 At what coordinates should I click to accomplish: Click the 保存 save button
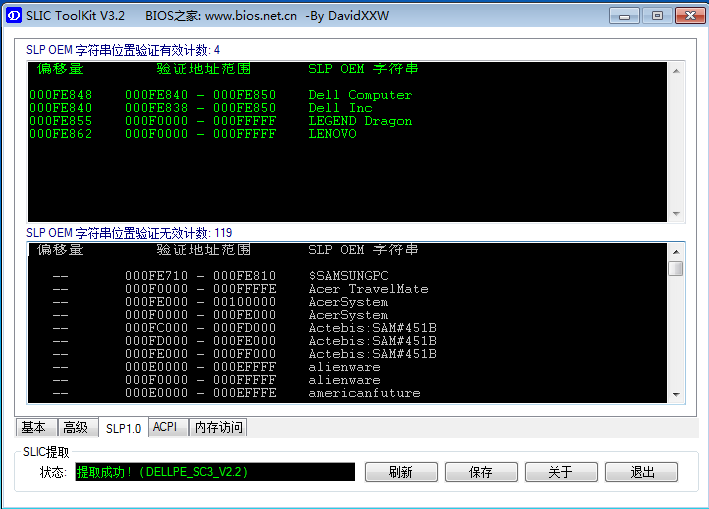[x=481, y=472]
